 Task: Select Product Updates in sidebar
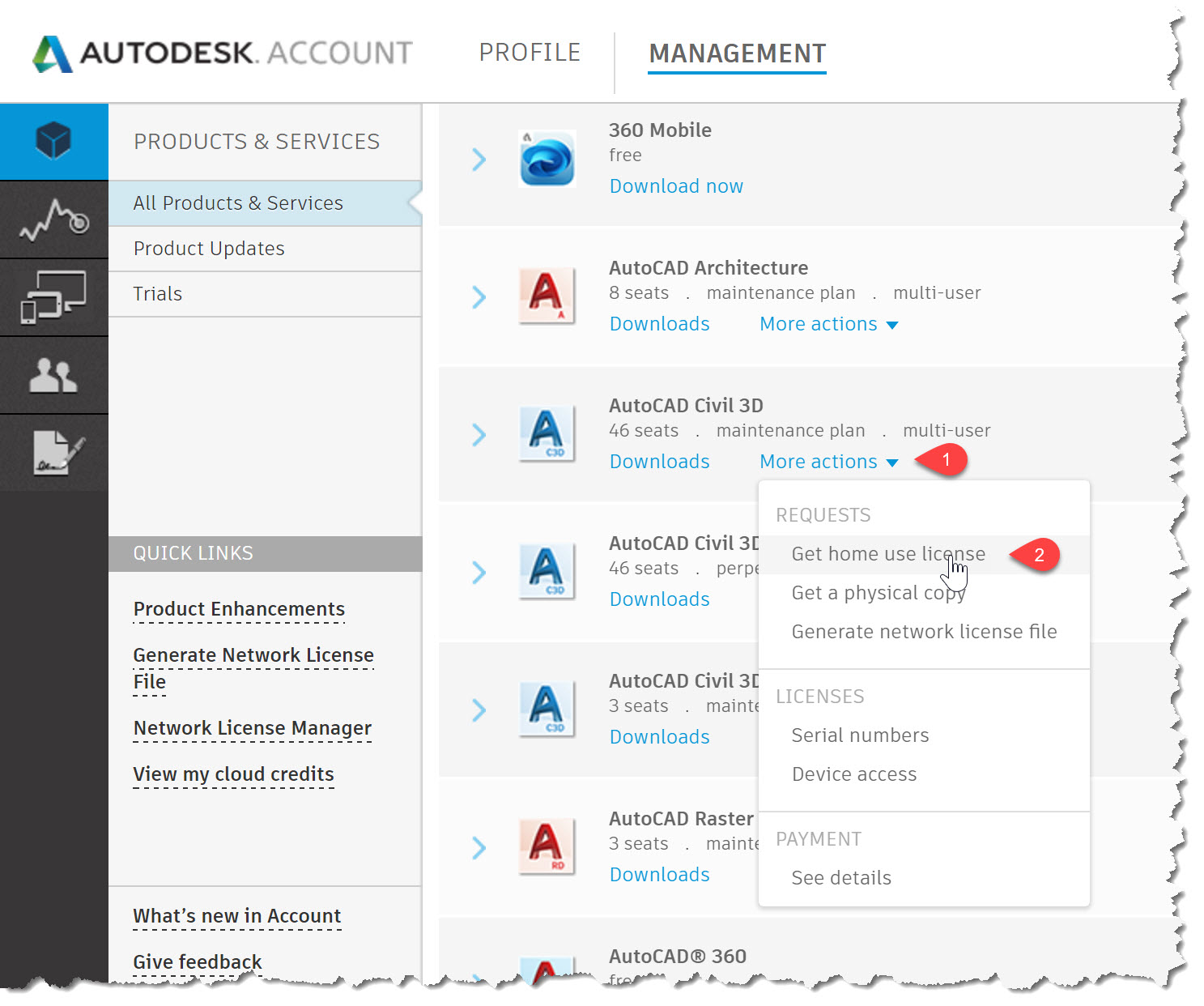coord(265,249)
